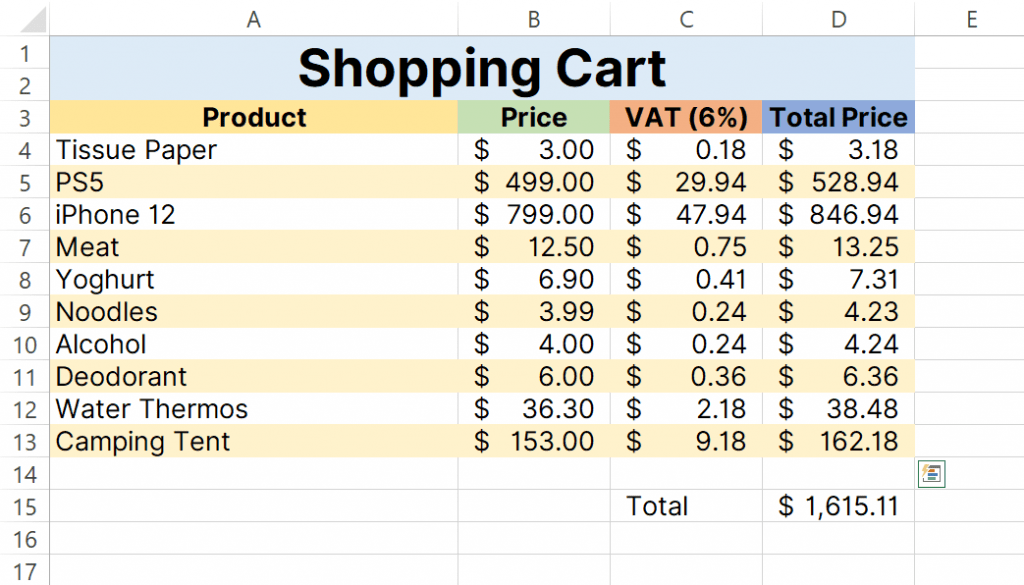1024x585 pixels.
Task: Select column D header
Action: pos(839,19)
